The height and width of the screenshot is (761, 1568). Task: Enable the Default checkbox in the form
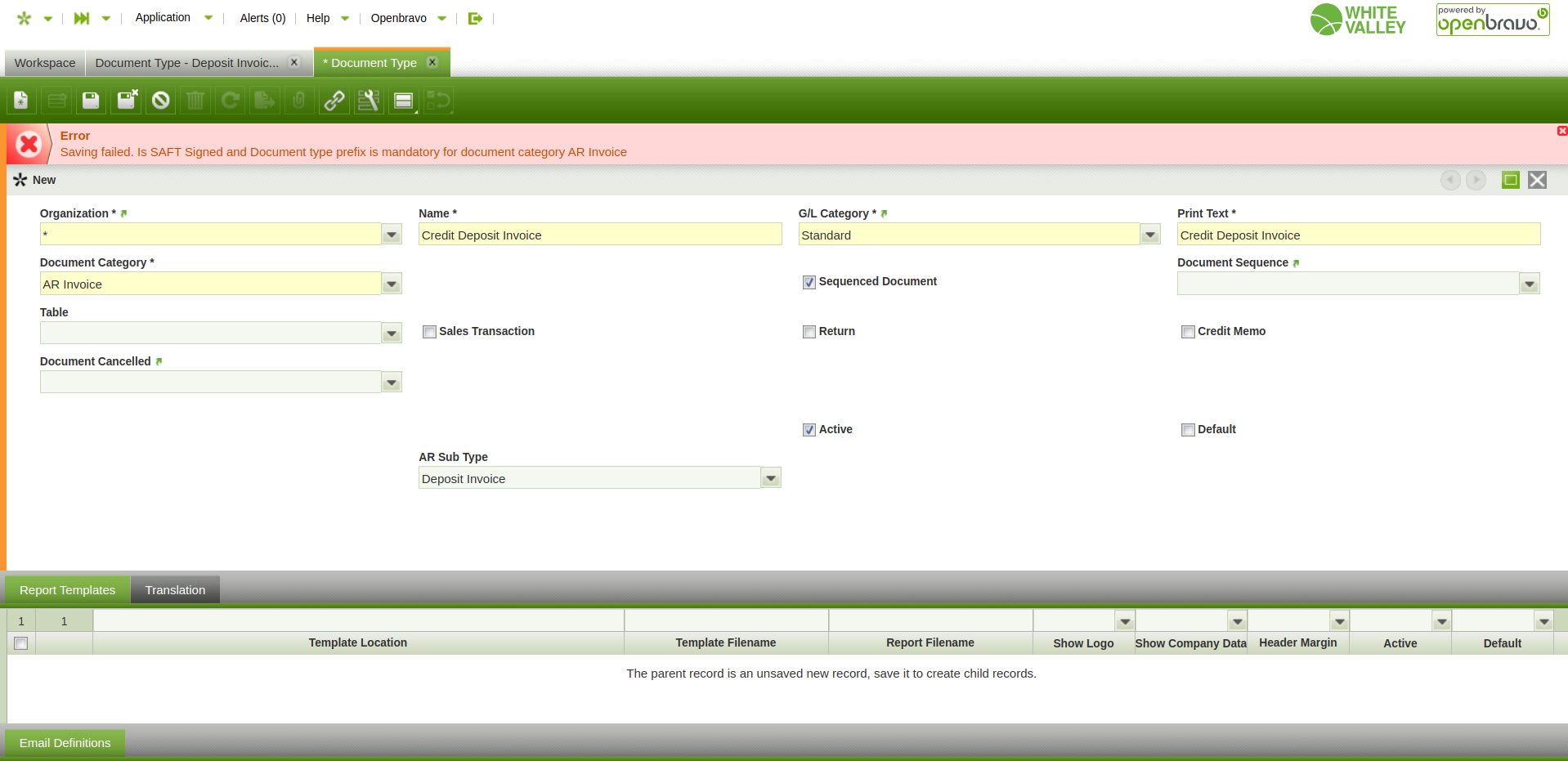click(1188, 430)
